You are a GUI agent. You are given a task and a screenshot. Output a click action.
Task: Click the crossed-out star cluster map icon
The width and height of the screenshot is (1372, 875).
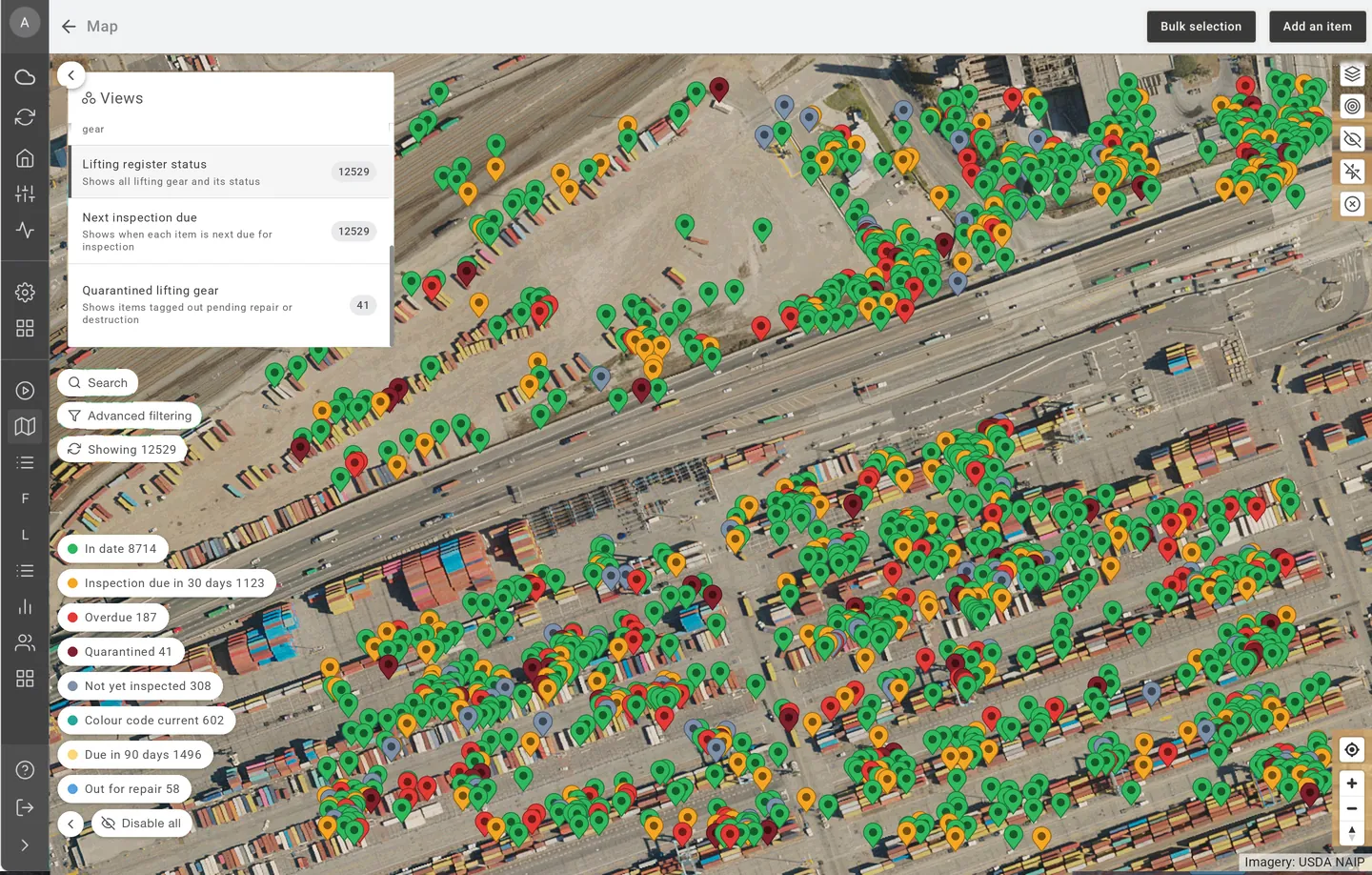click(x=1352, y=172)
